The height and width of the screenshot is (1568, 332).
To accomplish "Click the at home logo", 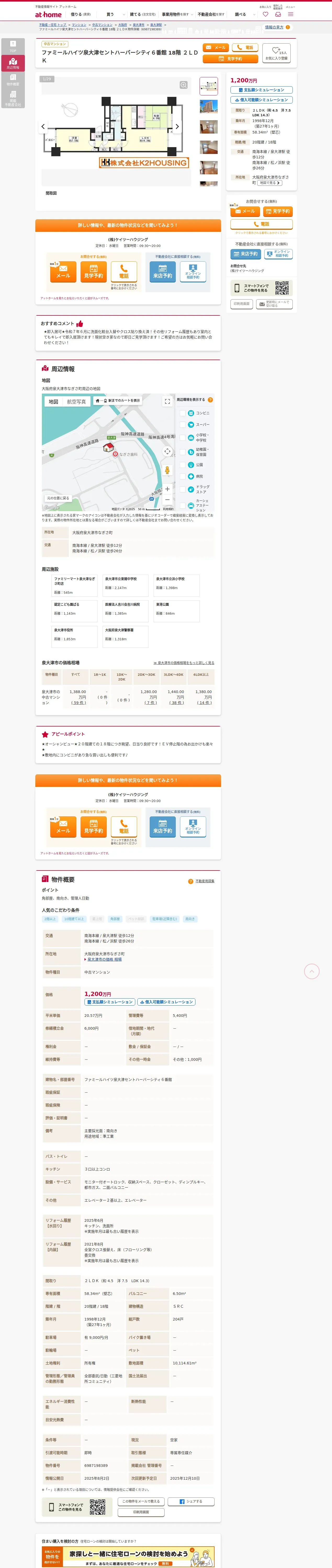I will click(x=48, y=15).
